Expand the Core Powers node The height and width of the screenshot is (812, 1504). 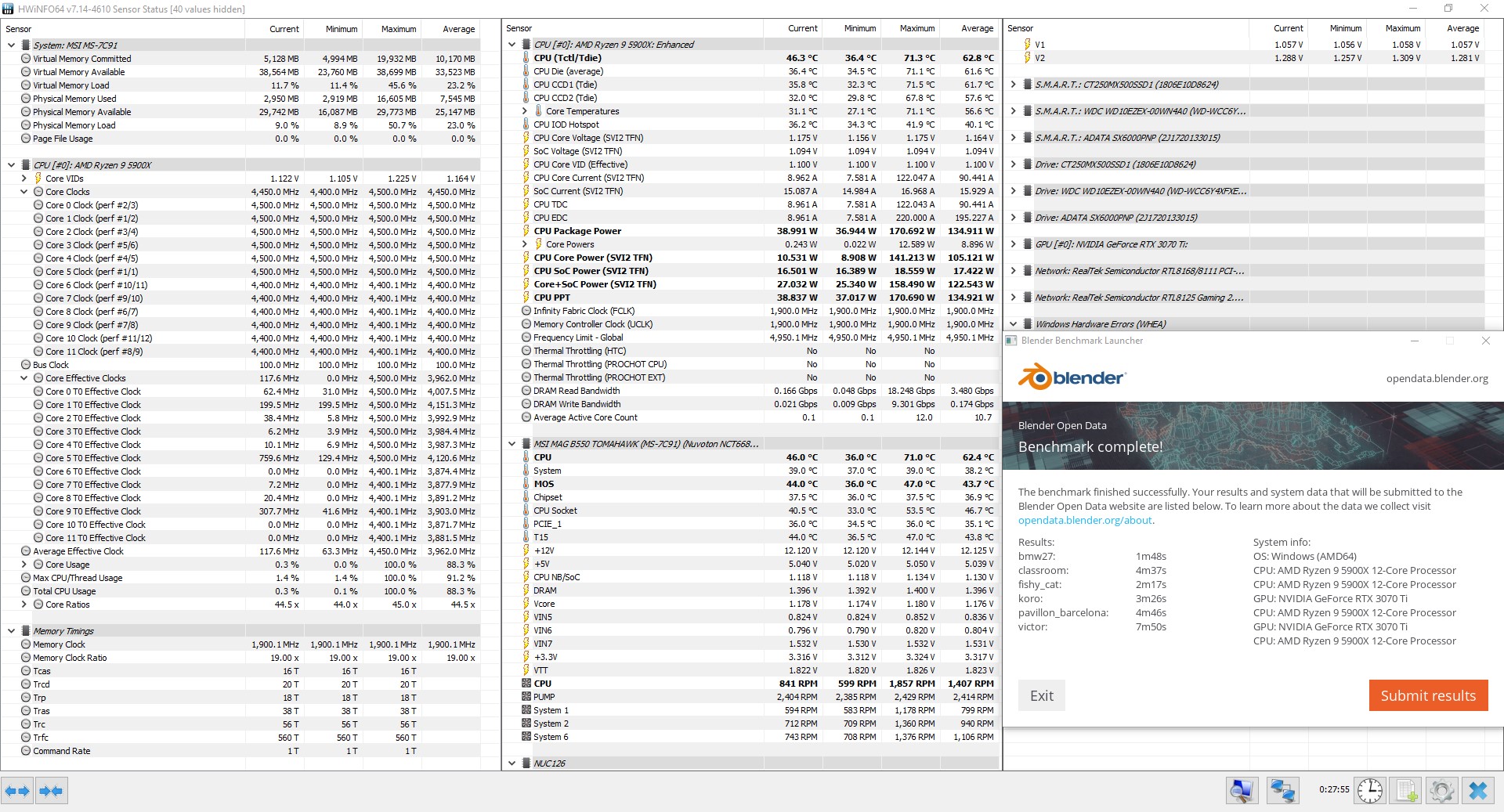pos(525,244)
